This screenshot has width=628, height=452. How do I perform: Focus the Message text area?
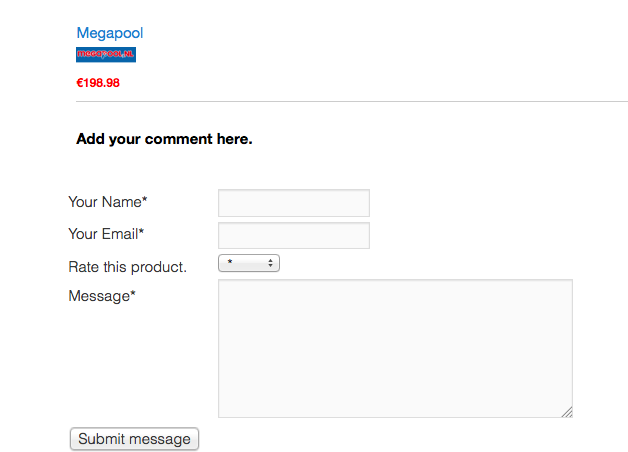coord(395,348)
